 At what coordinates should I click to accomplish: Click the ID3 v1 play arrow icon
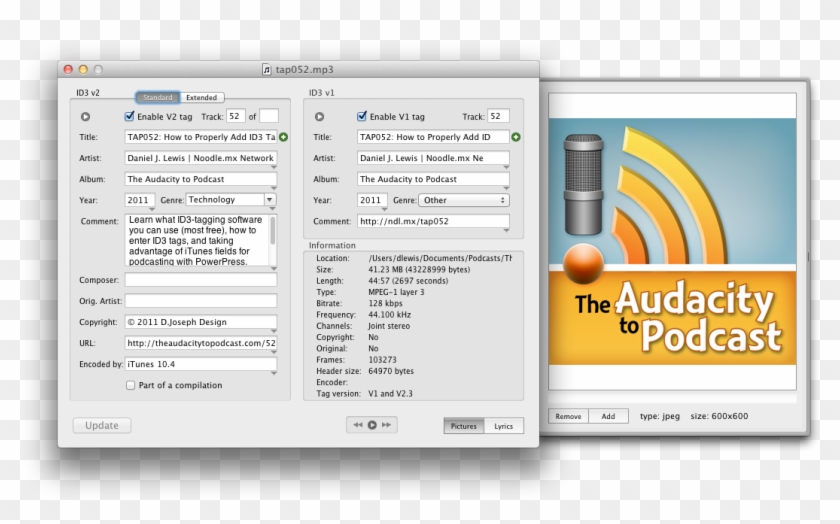(x=319, y=116)
